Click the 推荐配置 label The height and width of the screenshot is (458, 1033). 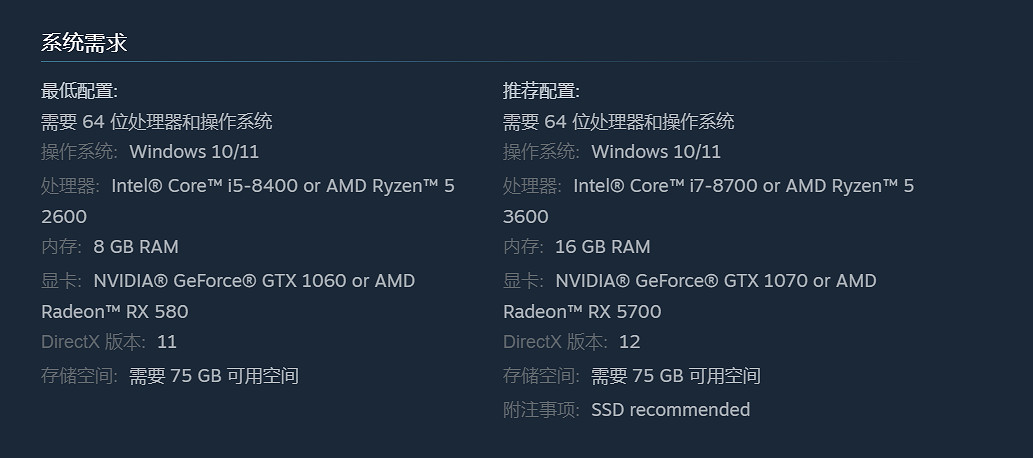541,91
